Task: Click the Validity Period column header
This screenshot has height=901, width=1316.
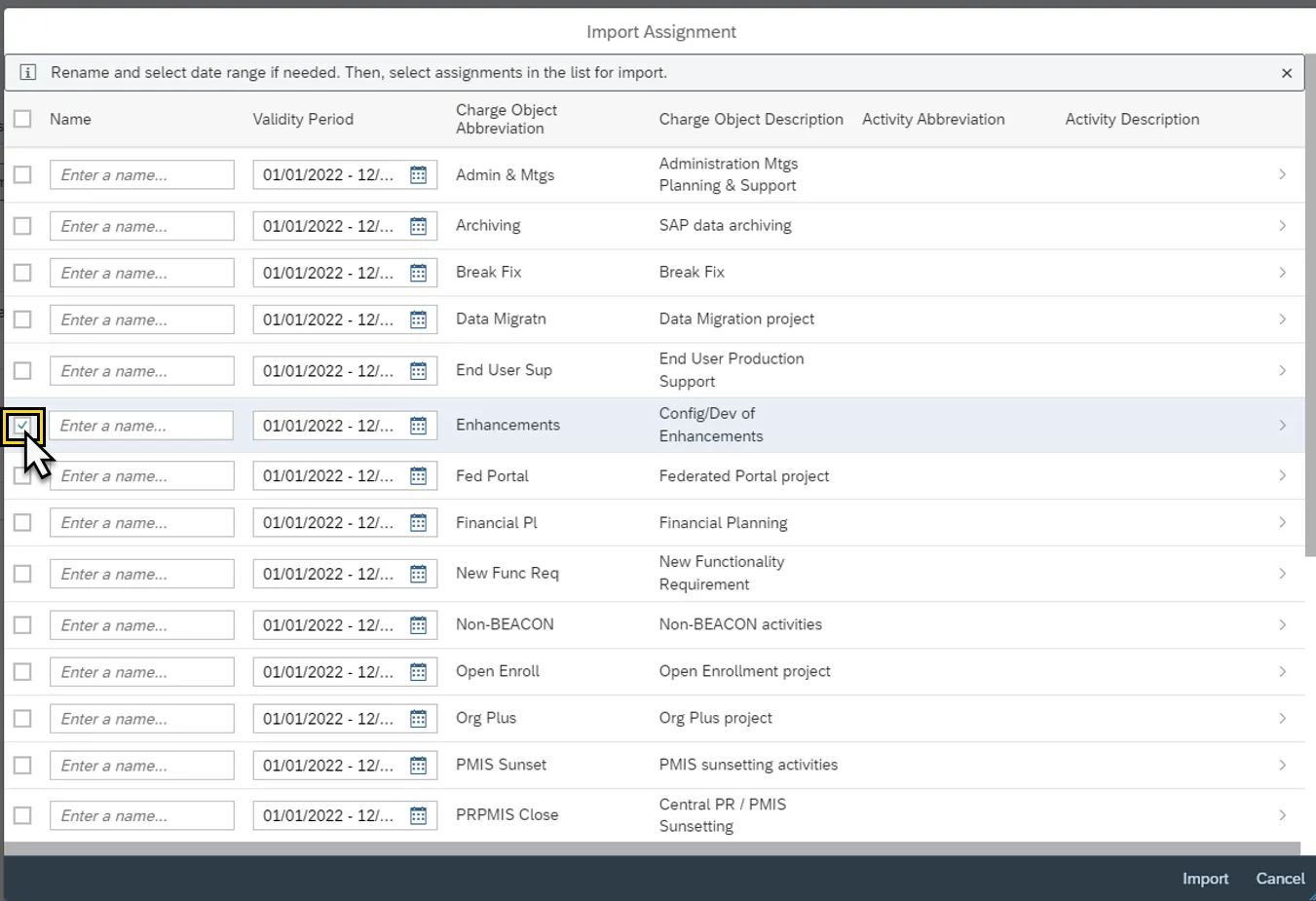Action: pos(303,119)
